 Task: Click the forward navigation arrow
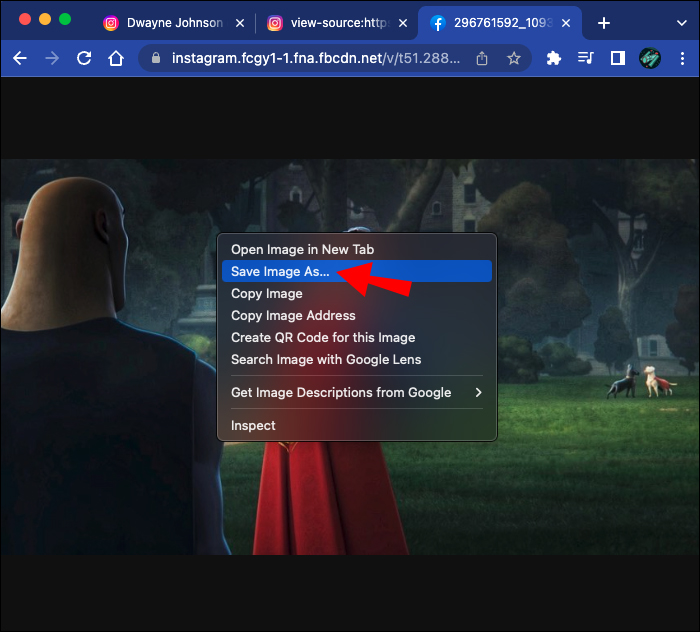52,58
